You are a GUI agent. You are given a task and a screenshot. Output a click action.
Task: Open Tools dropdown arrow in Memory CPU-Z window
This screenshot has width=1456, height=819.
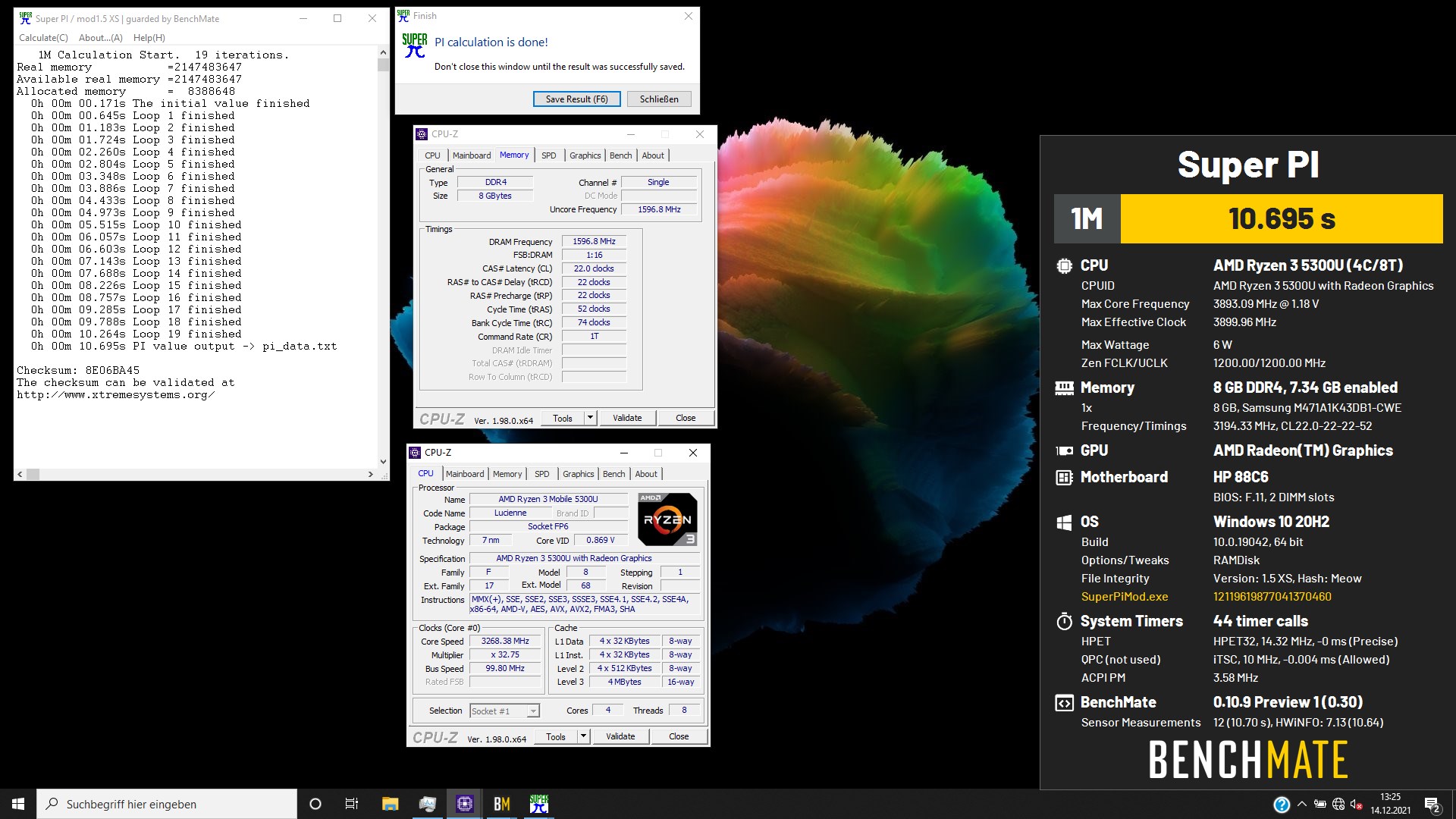click(590, 418)
